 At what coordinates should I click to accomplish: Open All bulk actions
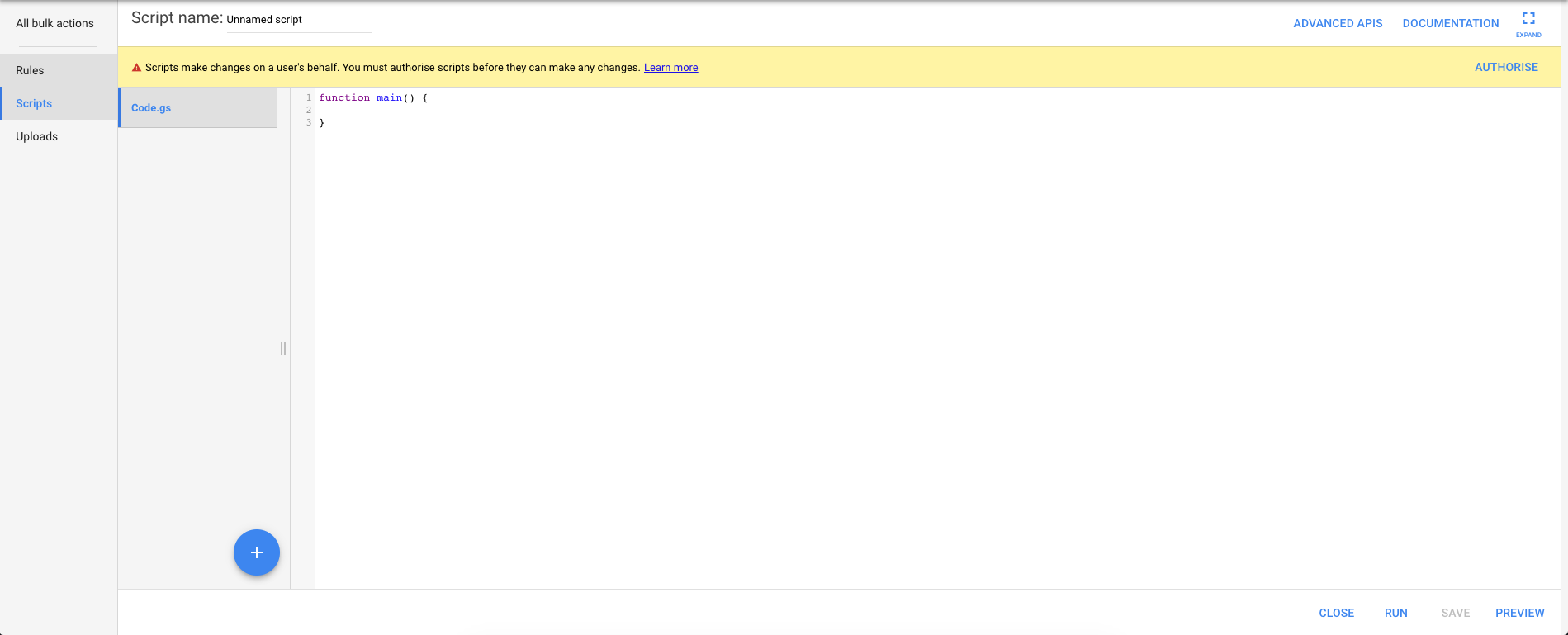[x=54, y=23]
